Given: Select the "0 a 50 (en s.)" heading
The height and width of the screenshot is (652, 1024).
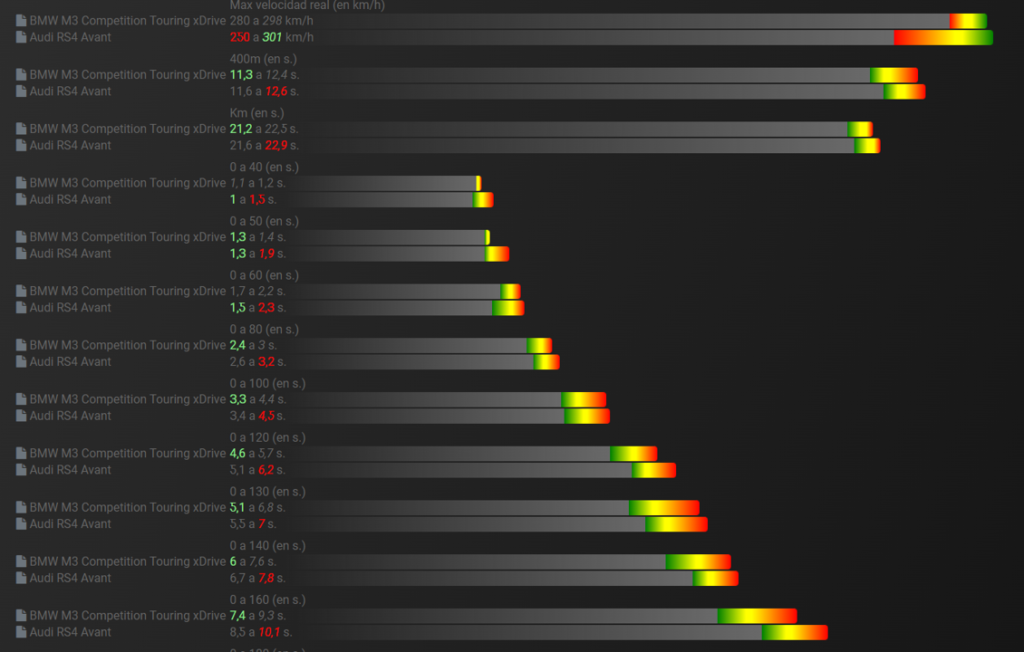Looking at the screenshot, I should (x=264, y=221).
